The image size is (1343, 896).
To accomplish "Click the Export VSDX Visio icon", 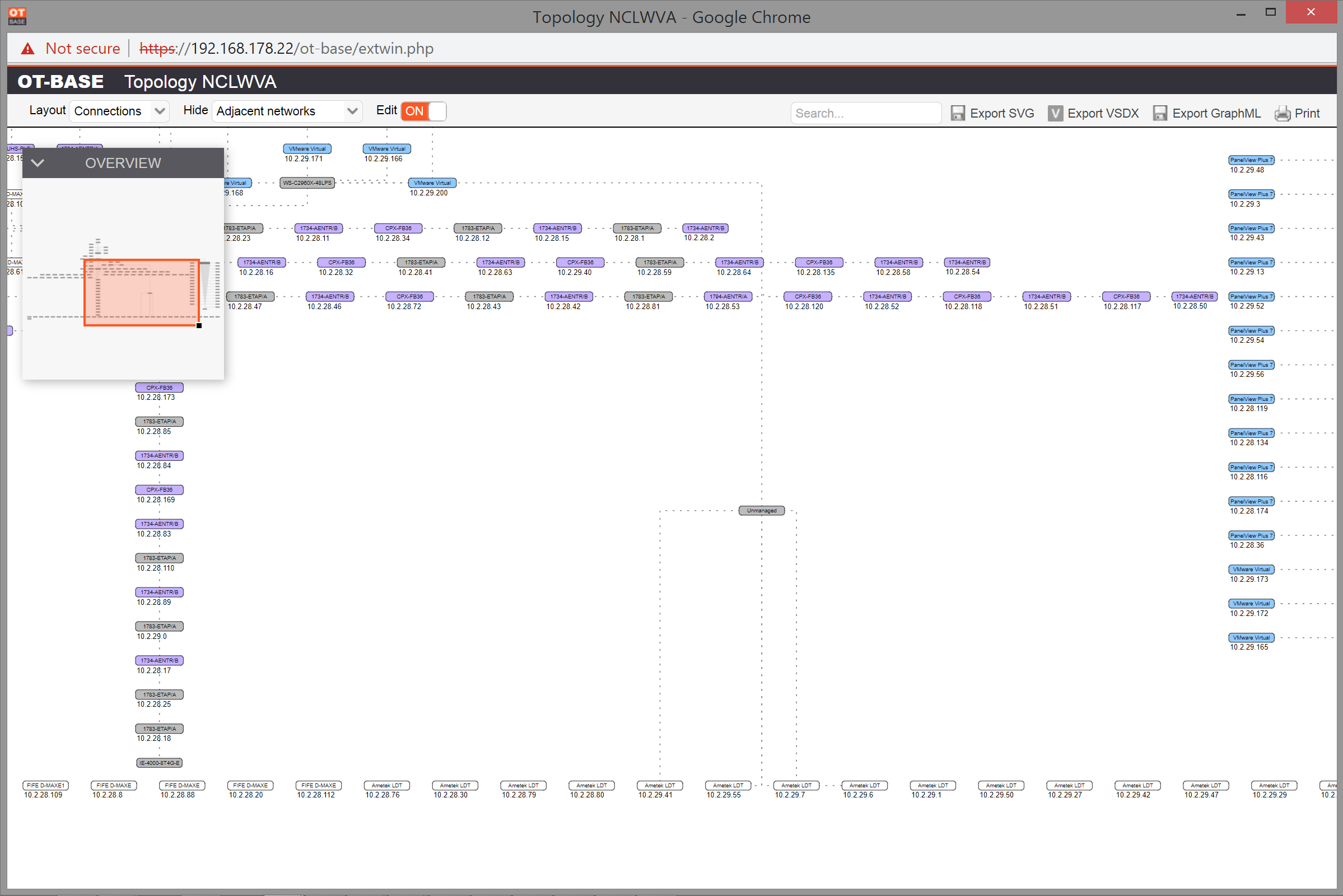I will [1056, 113].
